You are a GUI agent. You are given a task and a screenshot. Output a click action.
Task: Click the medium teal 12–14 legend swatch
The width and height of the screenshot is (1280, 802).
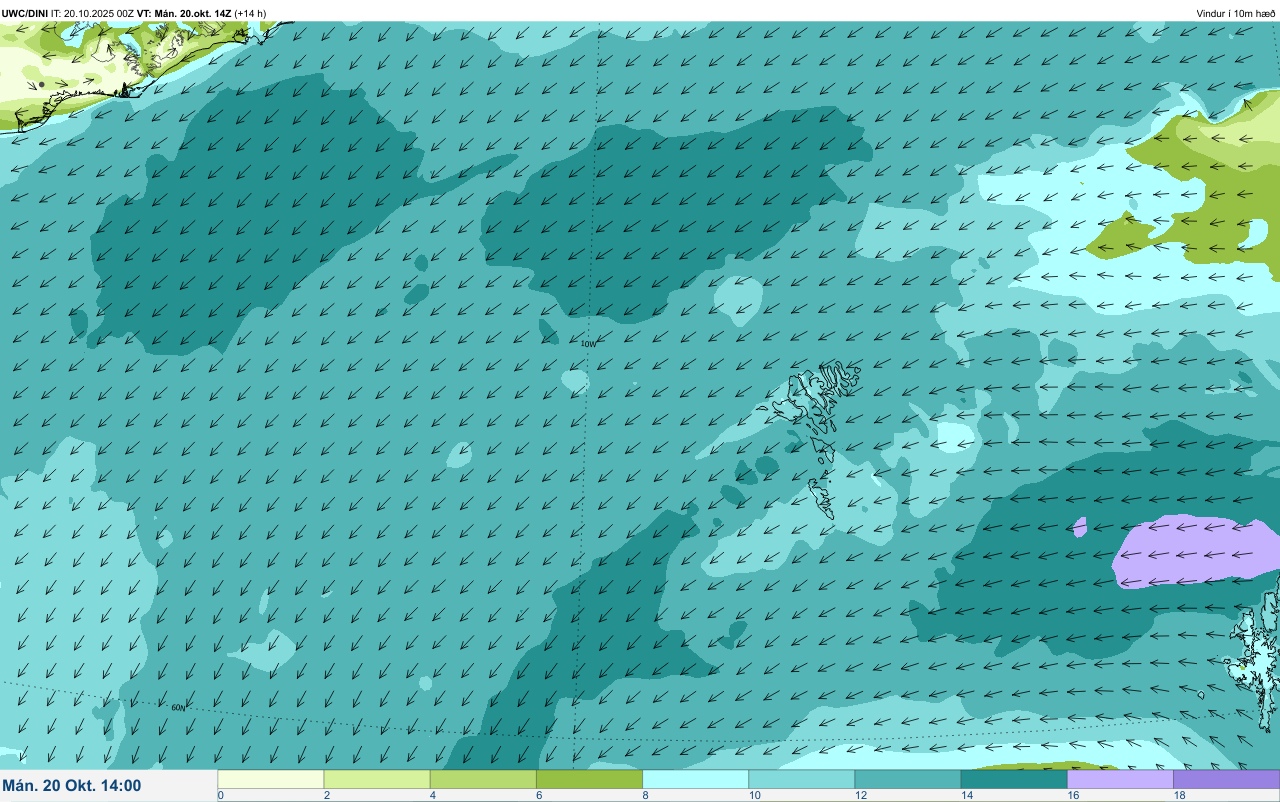coord(908,779)
